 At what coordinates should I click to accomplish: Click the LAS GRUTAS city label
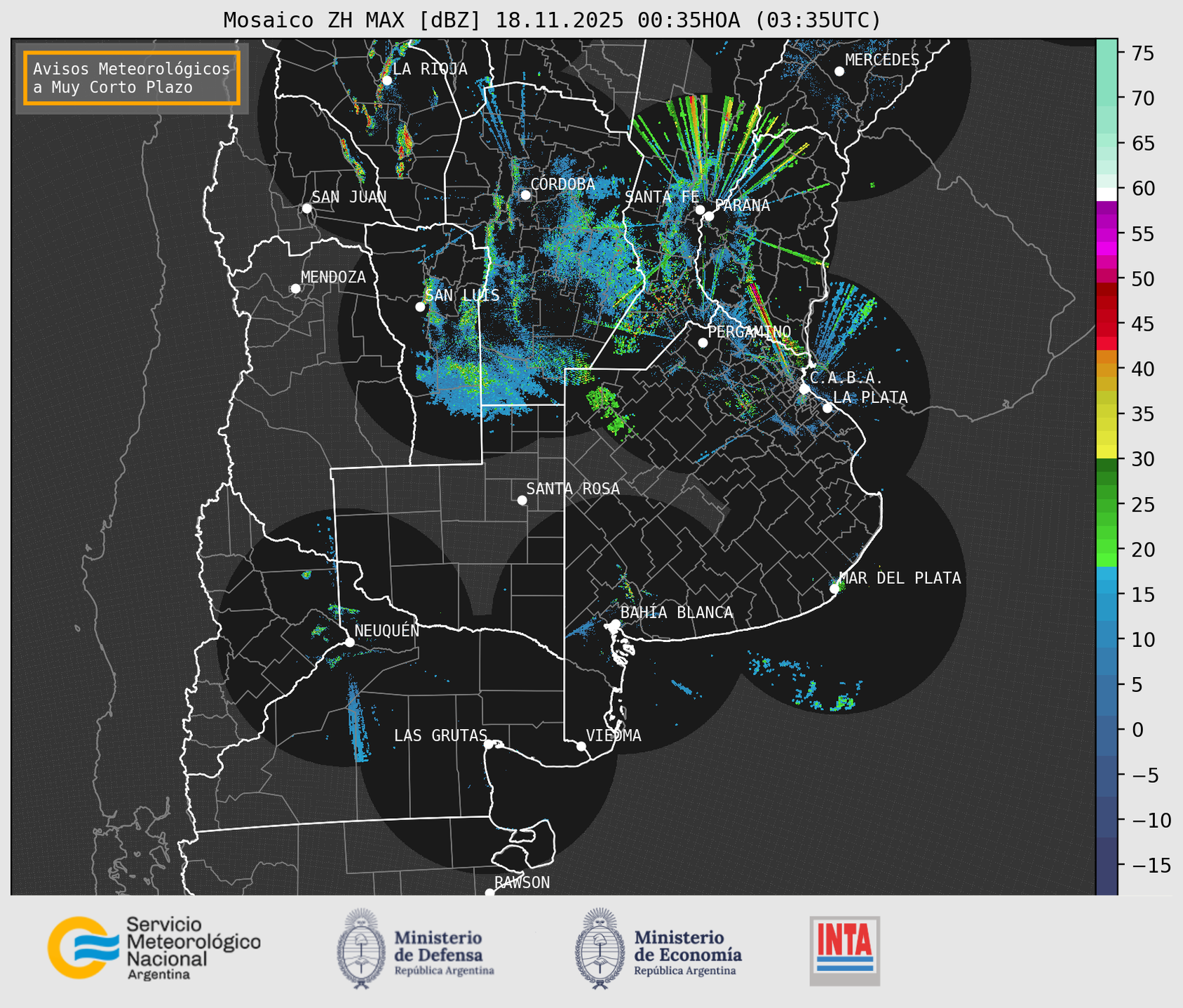pyautogui.click(x=440, y=735)
